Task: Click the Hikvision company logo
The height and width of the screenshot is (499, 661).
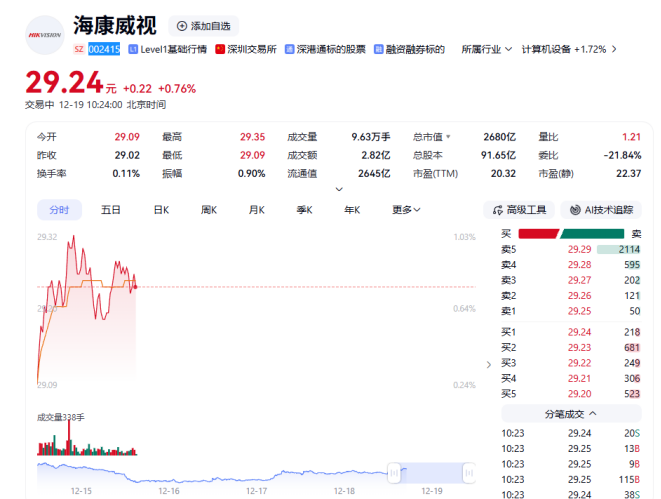Action: (x=44, y=34)
